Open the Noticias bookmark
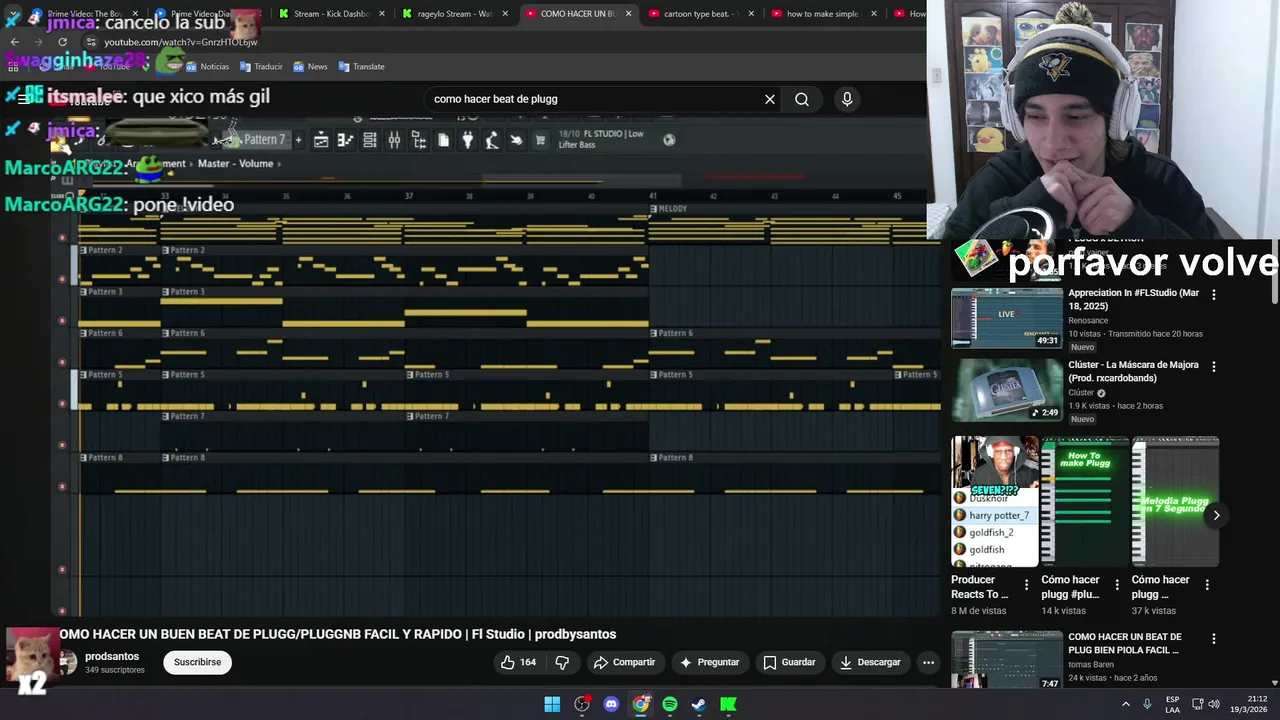This screenshot has width=1280, height=720. pos(207,66)
